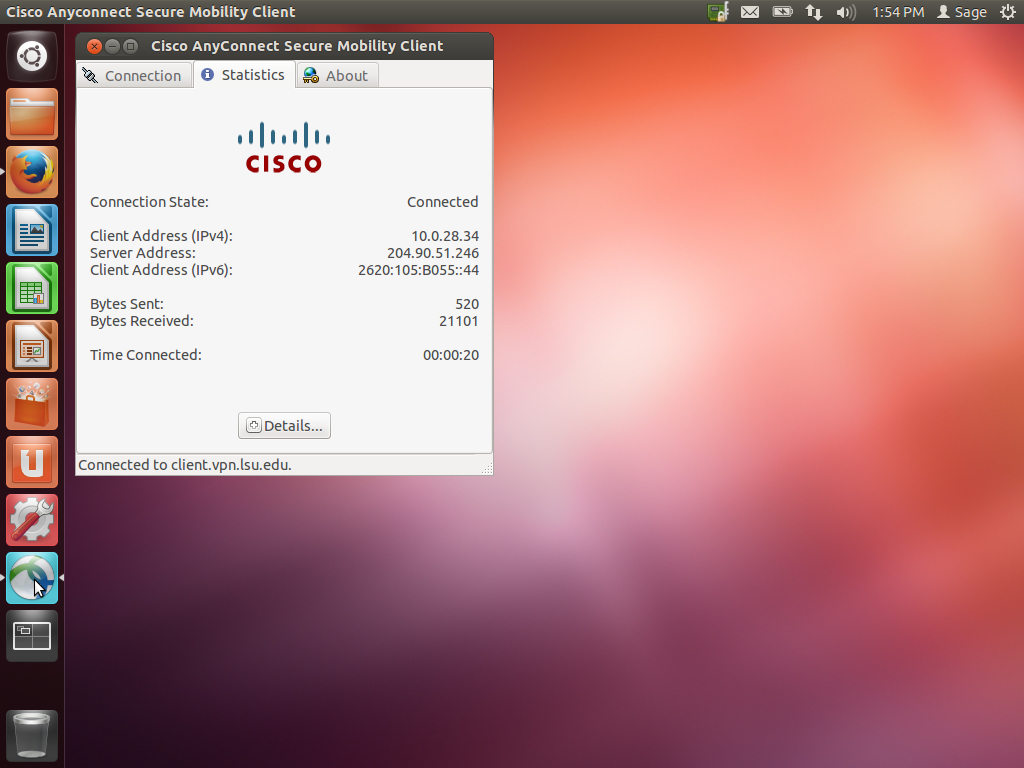
Task: Launch LibreOffice Impress presentation
Action: tap(32, 346)
